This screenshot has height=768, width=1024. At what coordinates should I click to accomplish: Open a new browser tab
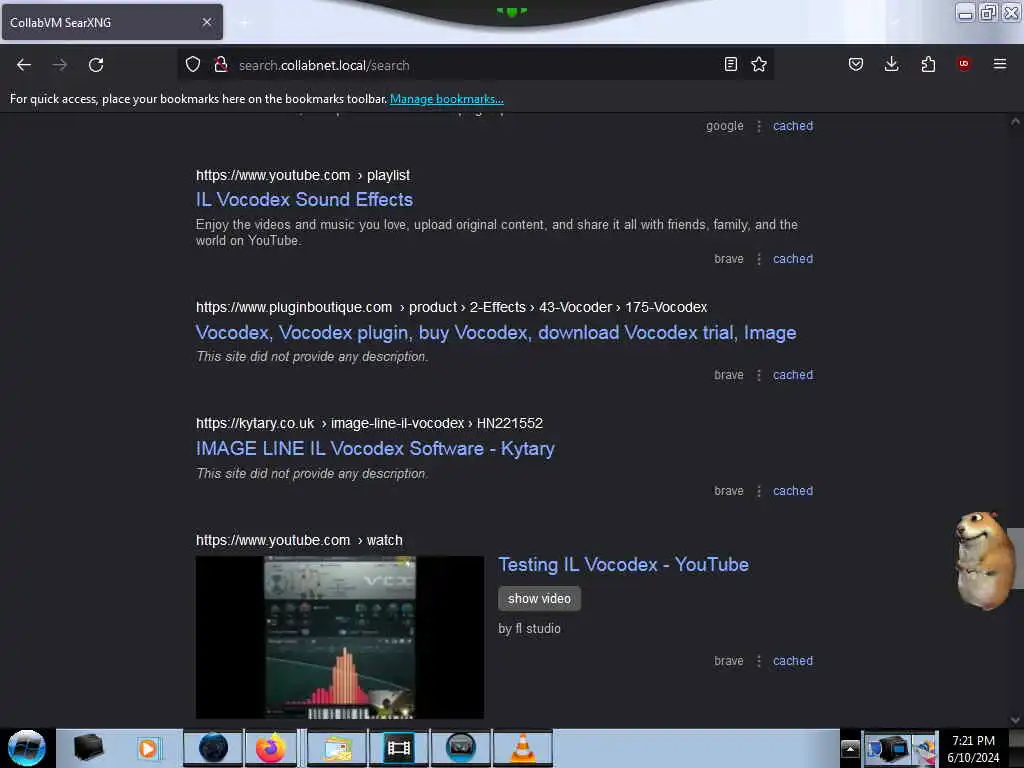point(245,23)
